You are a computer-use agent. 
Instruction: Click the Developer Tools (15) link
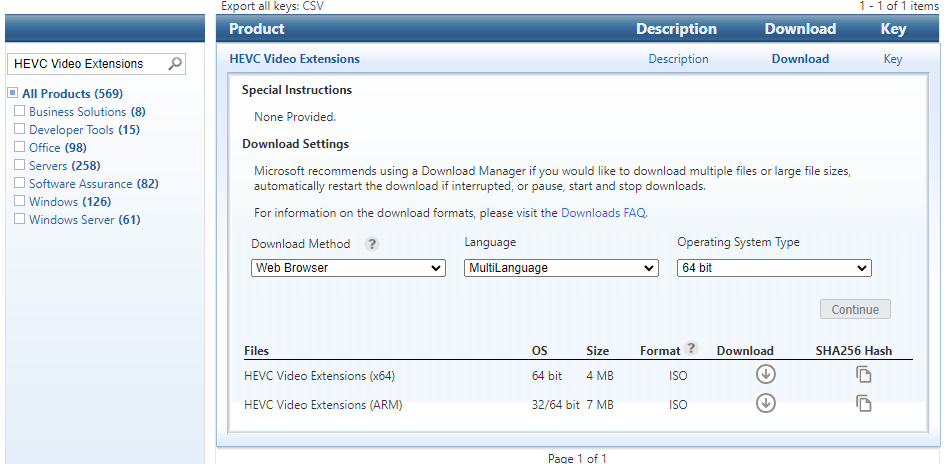coord(84,129)
